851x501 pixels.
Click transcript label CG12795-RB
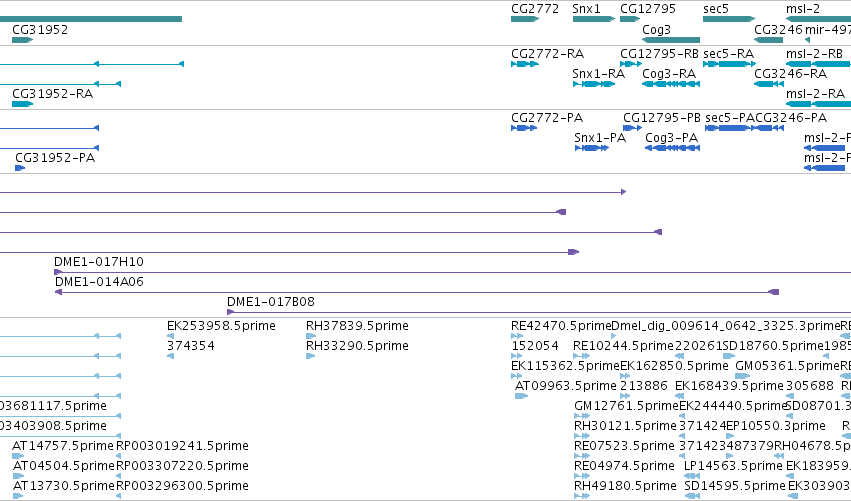coord(659,54)
